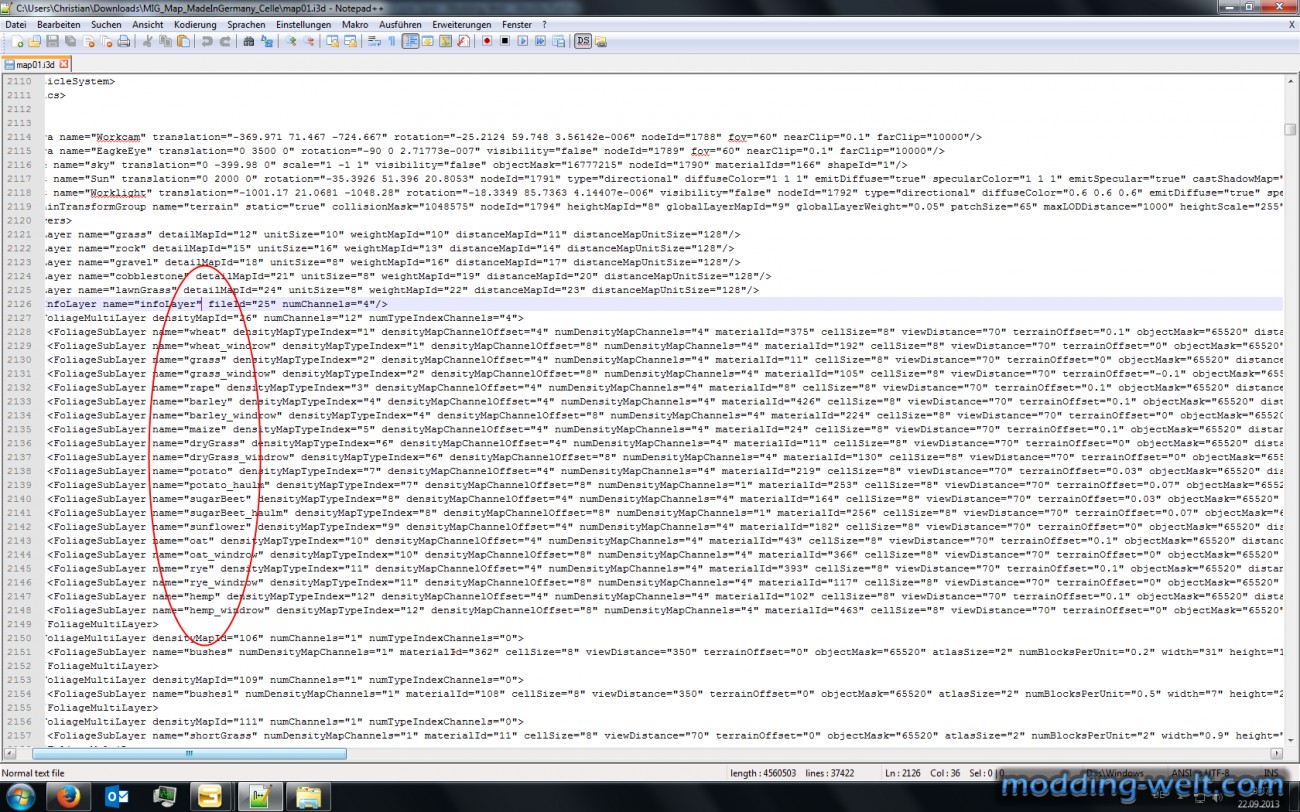Viewport: 1300px width, 812px height.
Task: Create a new file with toolbar New icon
Action: [17, 42]
